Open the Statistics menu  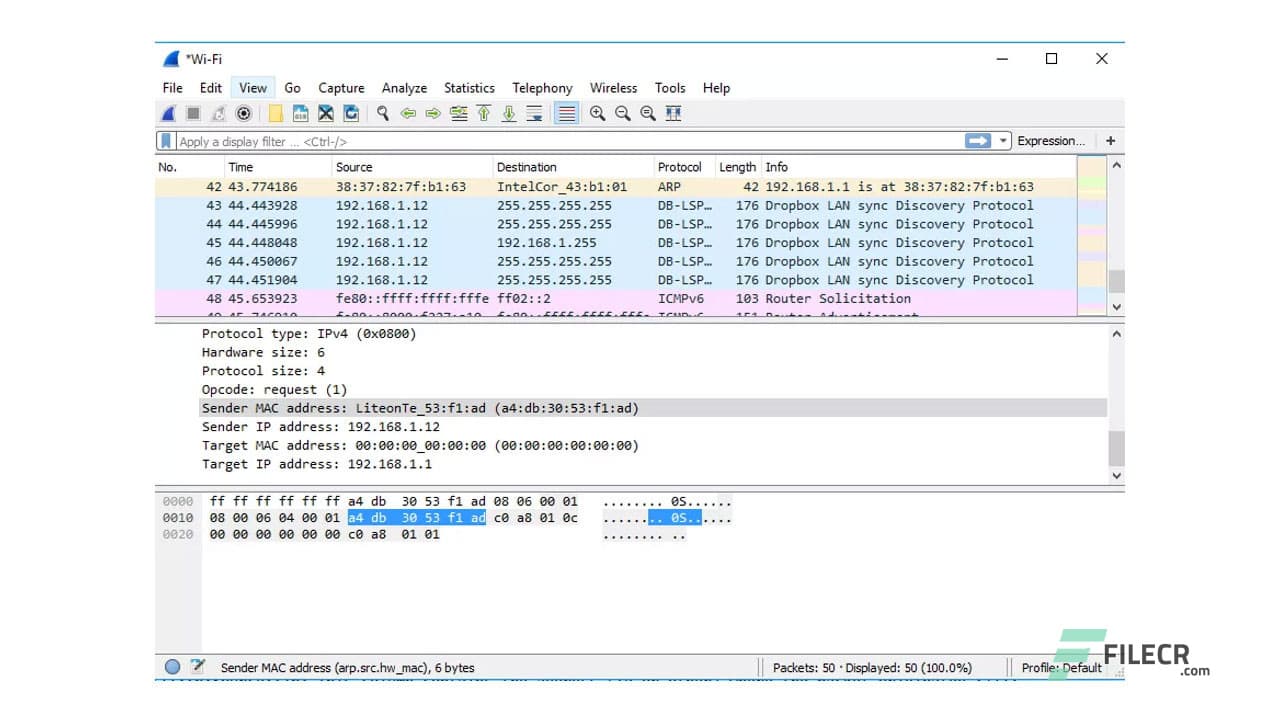point(469,88)
